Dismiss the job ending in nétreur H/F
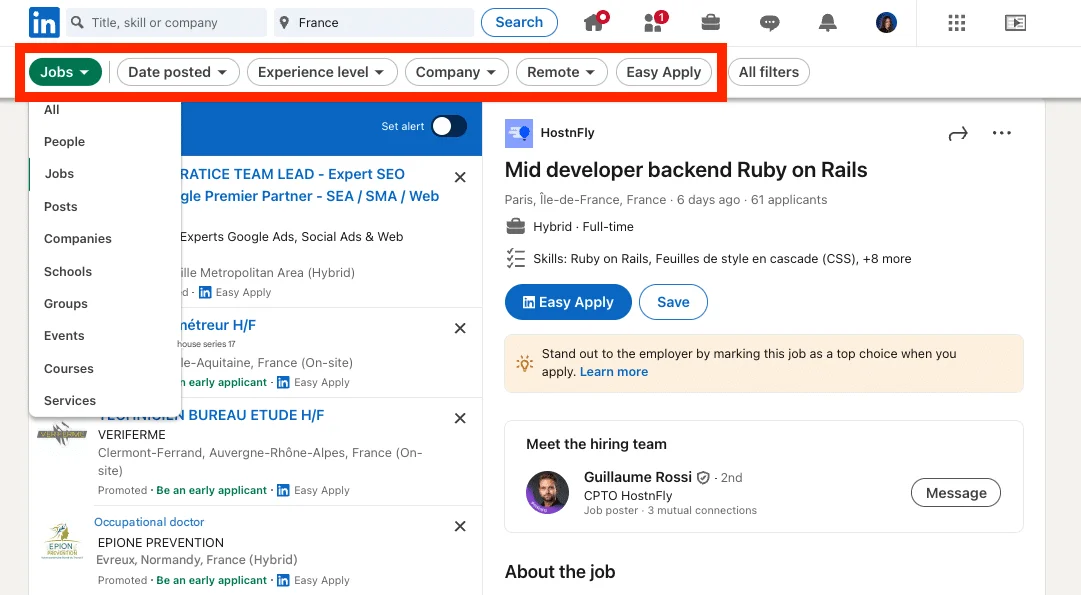 pos(461,328)
